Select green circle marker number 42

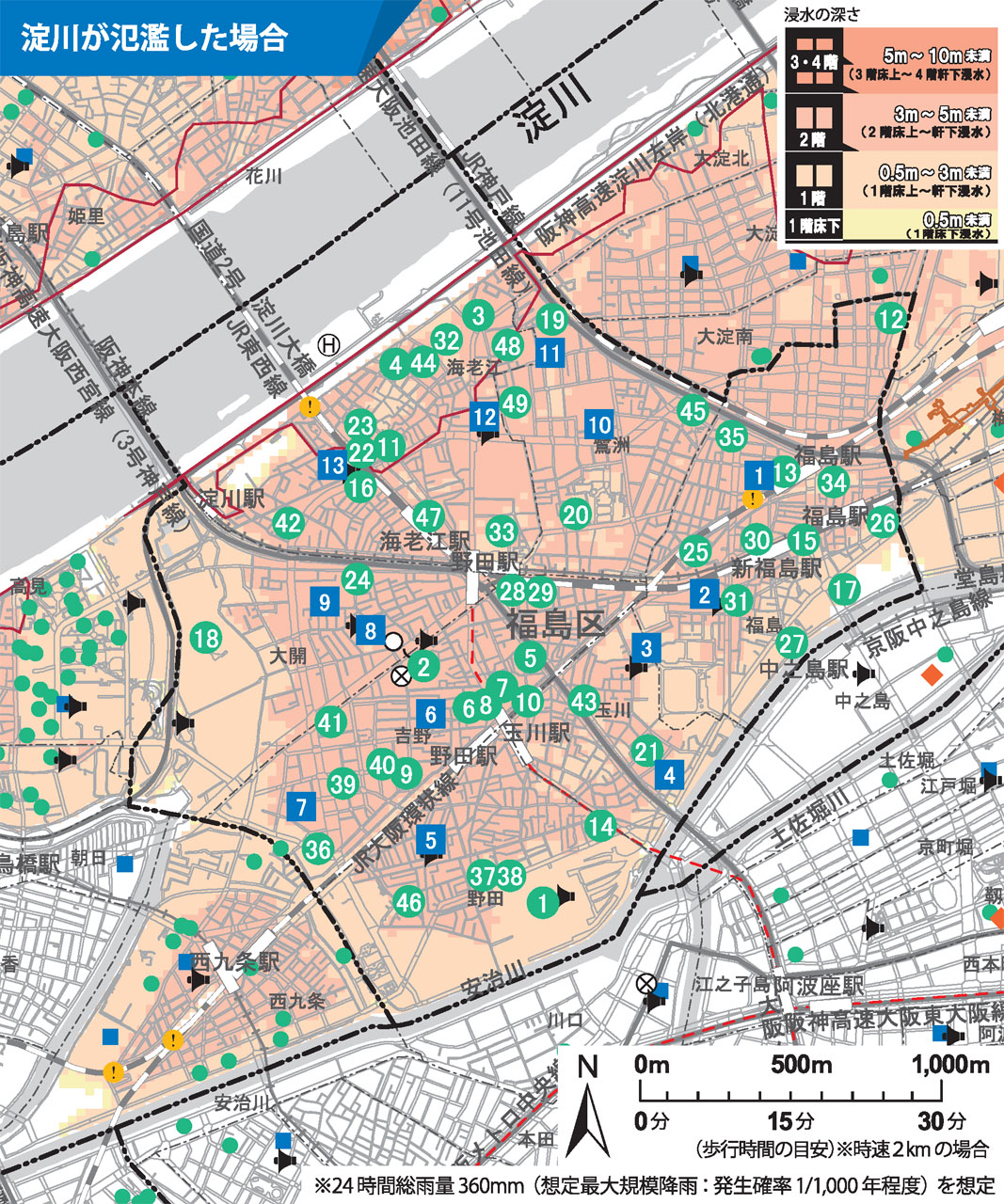(288, 522)
